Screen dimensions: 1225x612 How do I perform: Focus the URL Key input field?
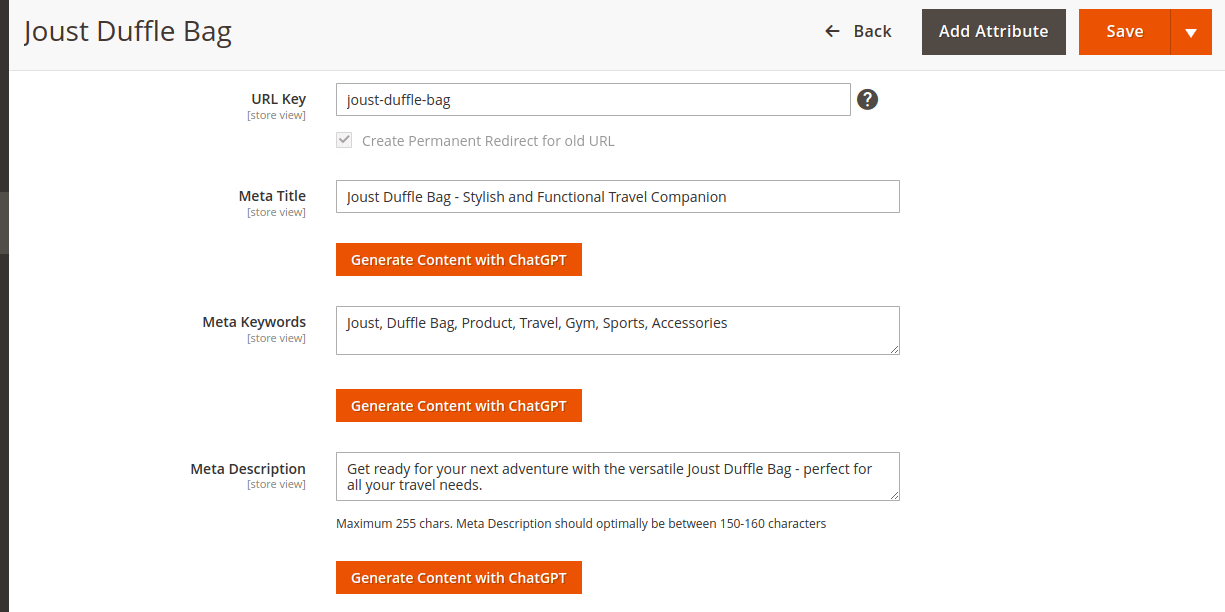point(593,100)
